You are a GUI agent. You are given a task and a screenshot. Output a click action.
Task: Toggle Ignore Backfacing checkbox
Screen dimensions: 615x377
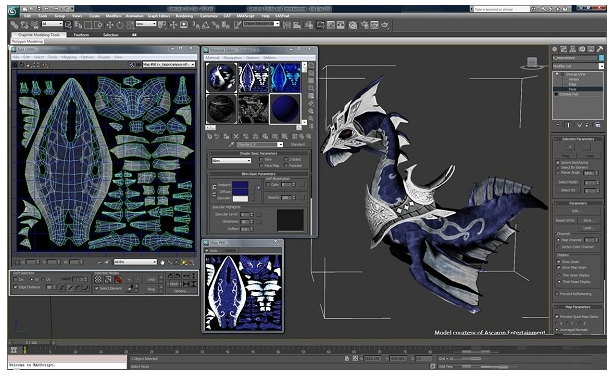point(557,162)
